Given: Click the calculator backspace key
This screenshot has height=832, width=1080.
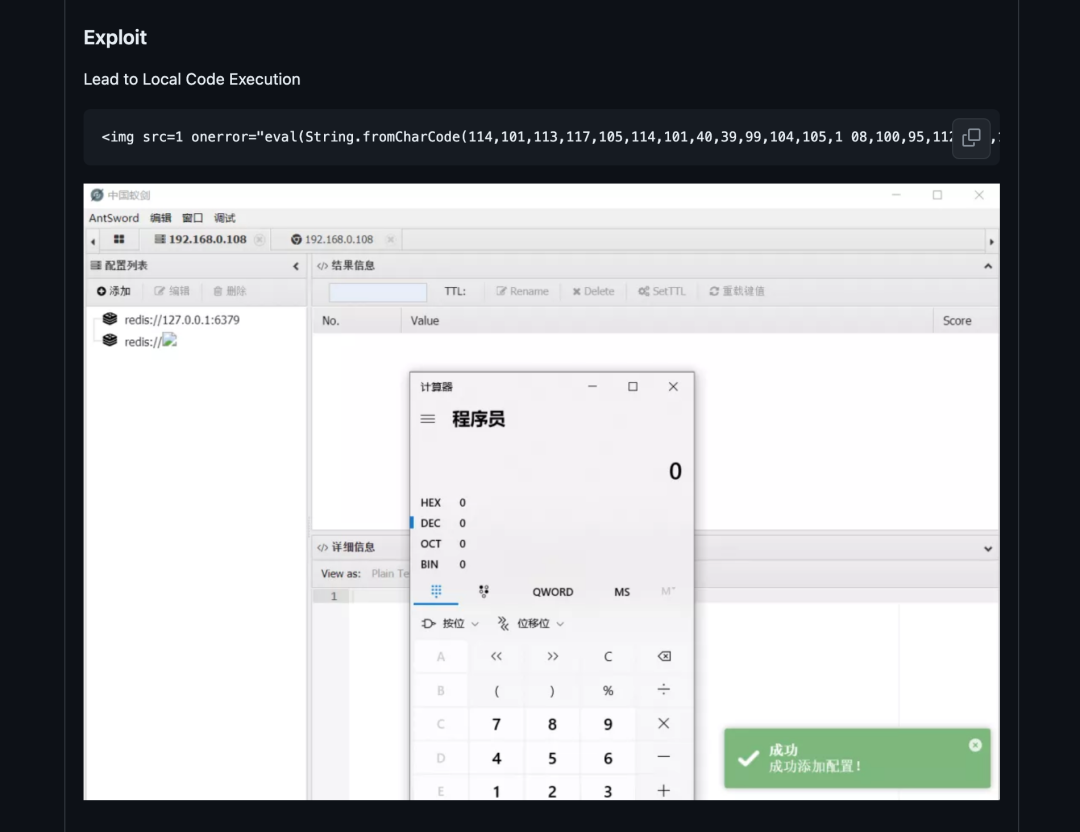Looking at the screenshot, I should click(664, 656).
